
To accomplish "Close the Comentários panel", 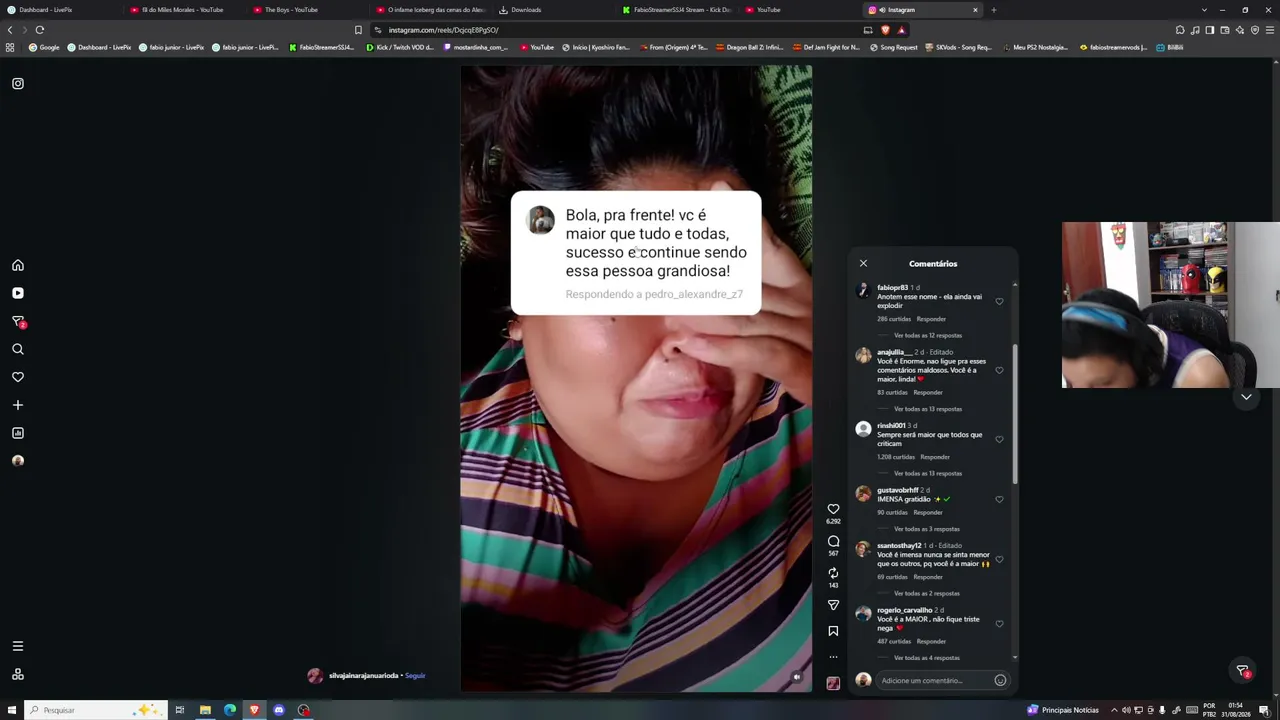I will [x=864, y=263].
